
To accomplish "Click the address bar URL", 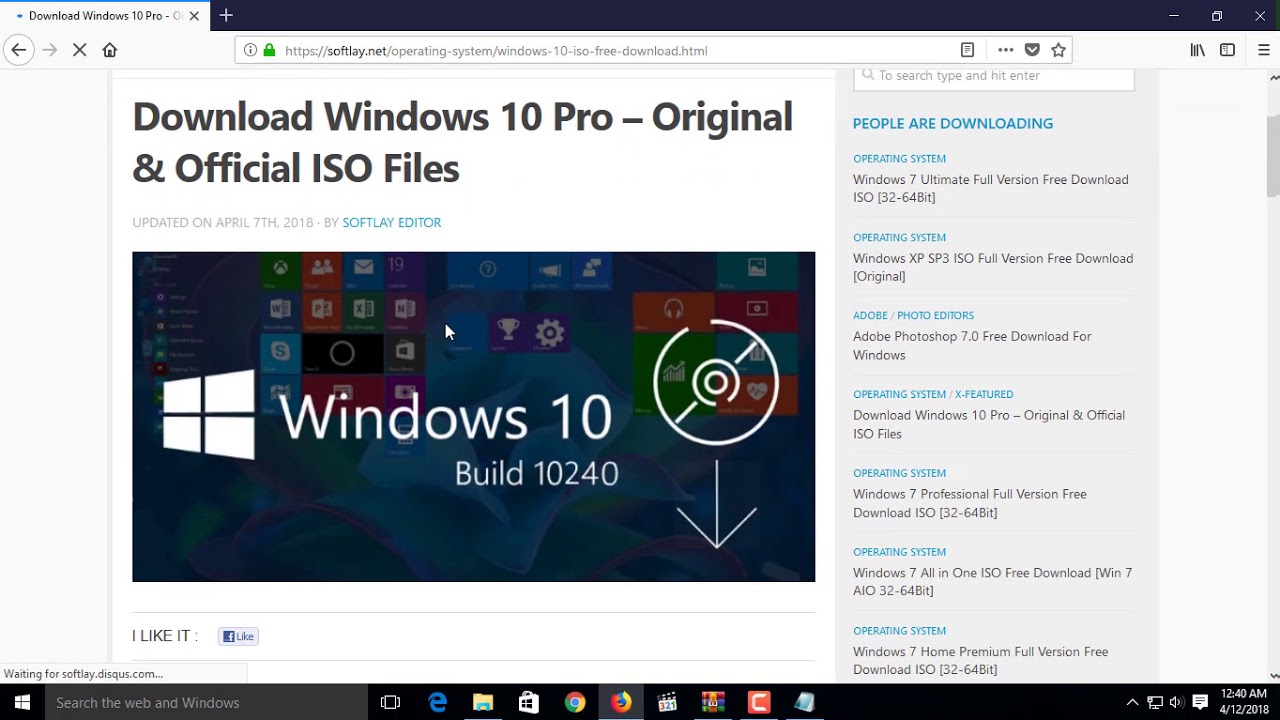I will (495, 50).
